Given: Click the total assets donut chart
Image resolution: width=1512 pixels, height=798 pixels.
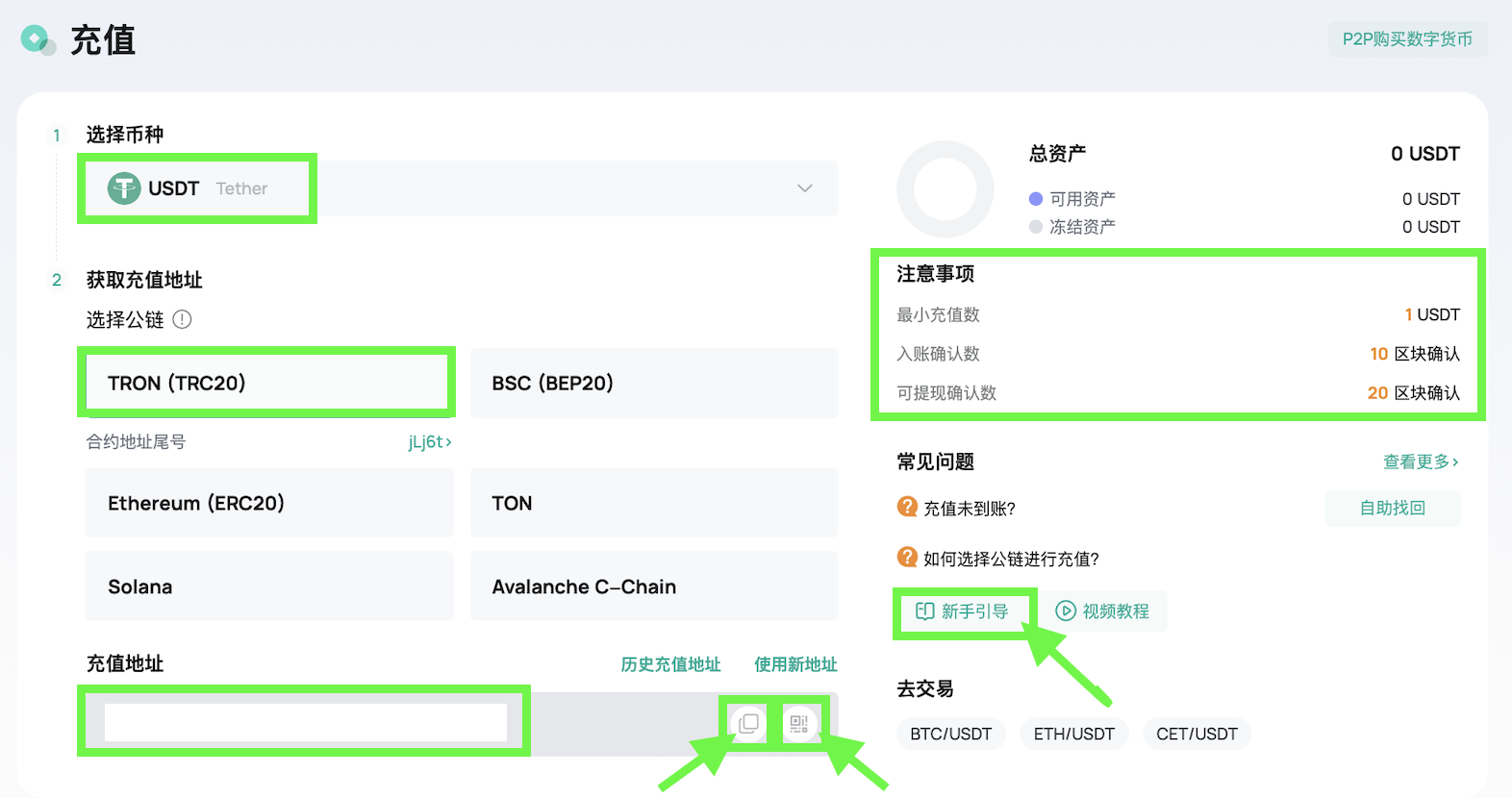Looking at the screenshot, I should tap(945, 189).
